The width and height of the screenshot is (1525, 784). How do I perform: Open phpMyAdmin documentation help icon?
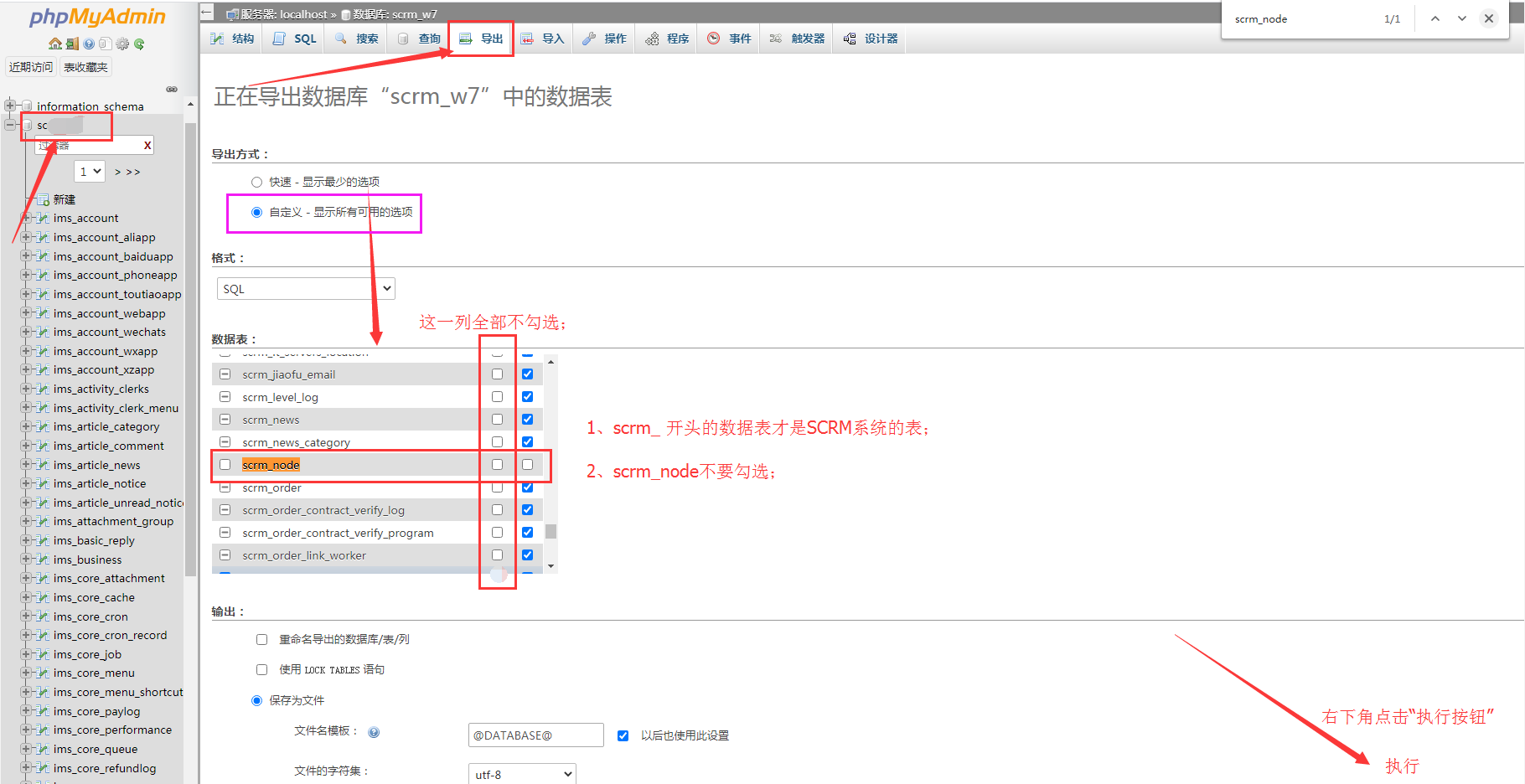click(x=89, y=44)
